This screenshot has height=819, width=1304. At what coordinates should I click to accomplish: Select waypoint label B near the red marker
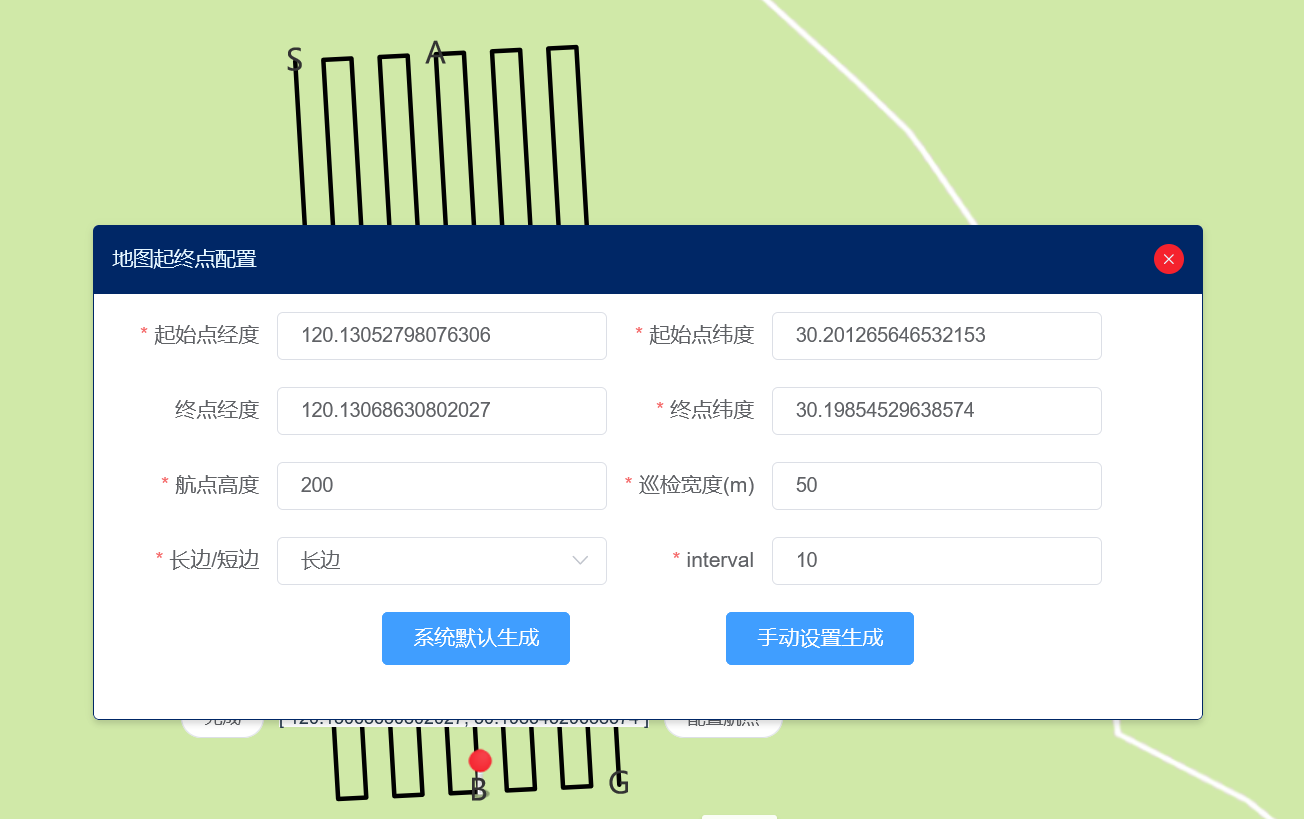tap(478, 790)
